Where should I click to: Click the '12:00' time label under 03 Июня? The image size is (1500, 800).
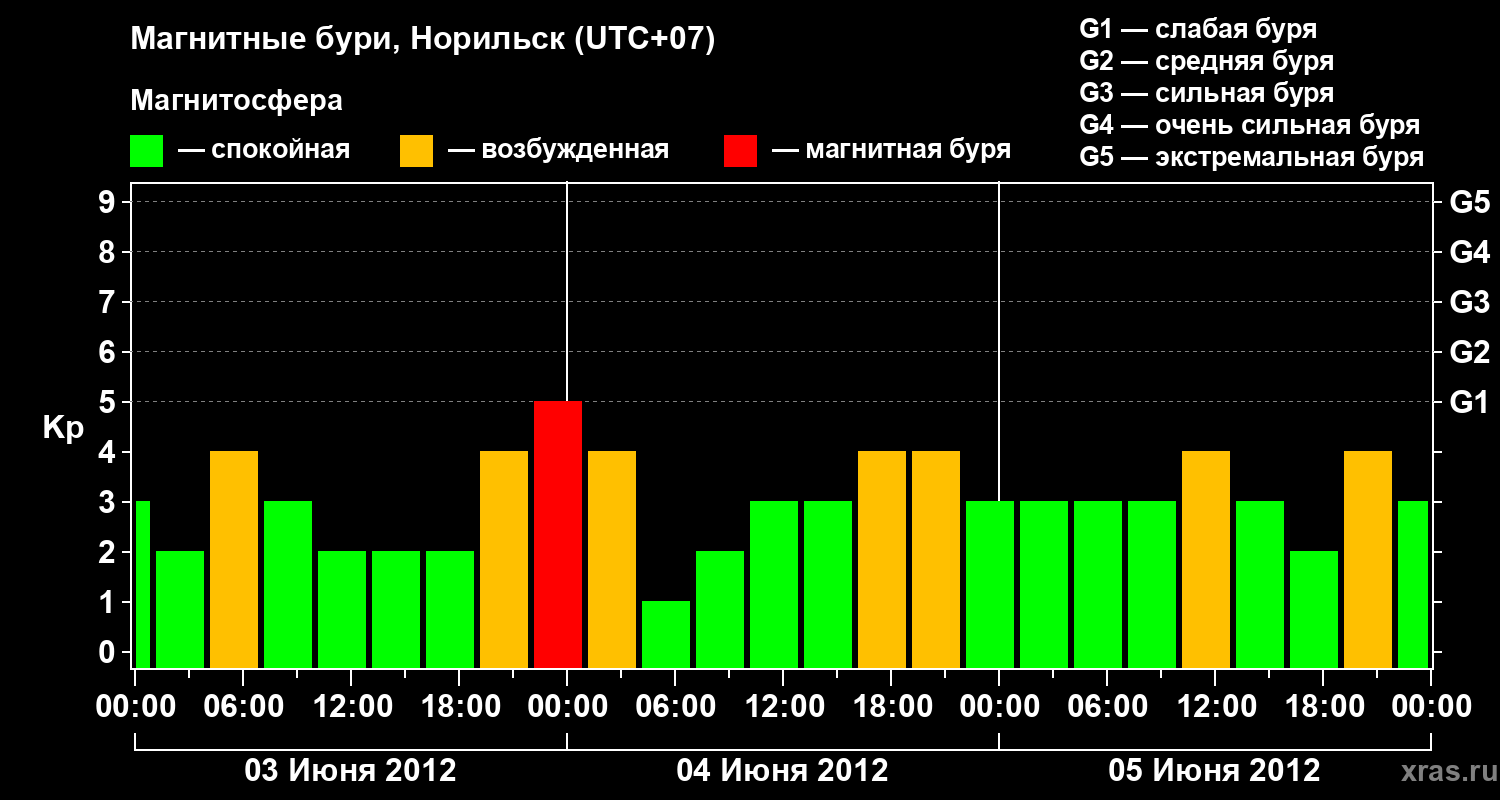(x=351, y=707)
